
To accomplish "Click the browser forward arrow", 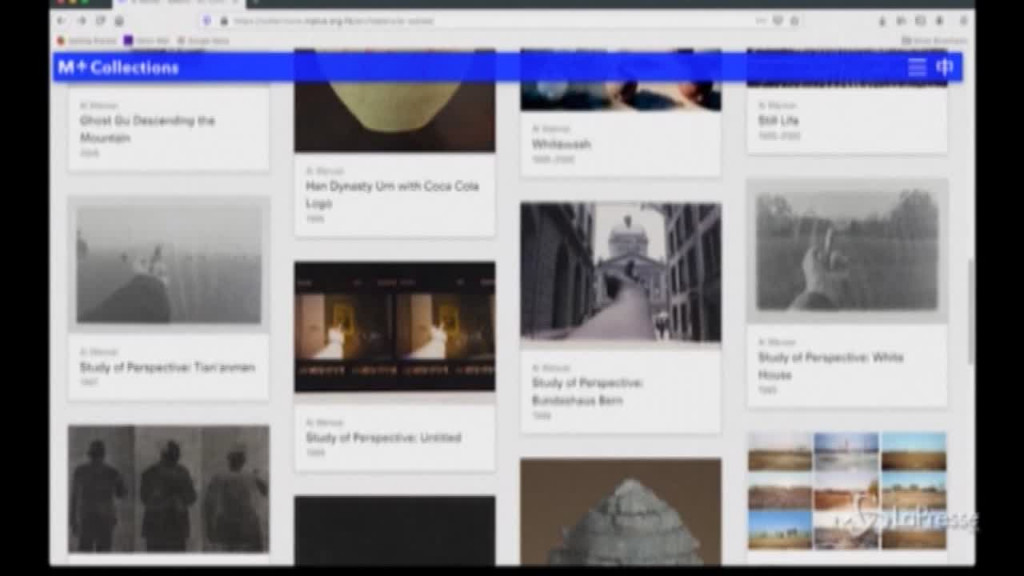I will tap(82, 20).
